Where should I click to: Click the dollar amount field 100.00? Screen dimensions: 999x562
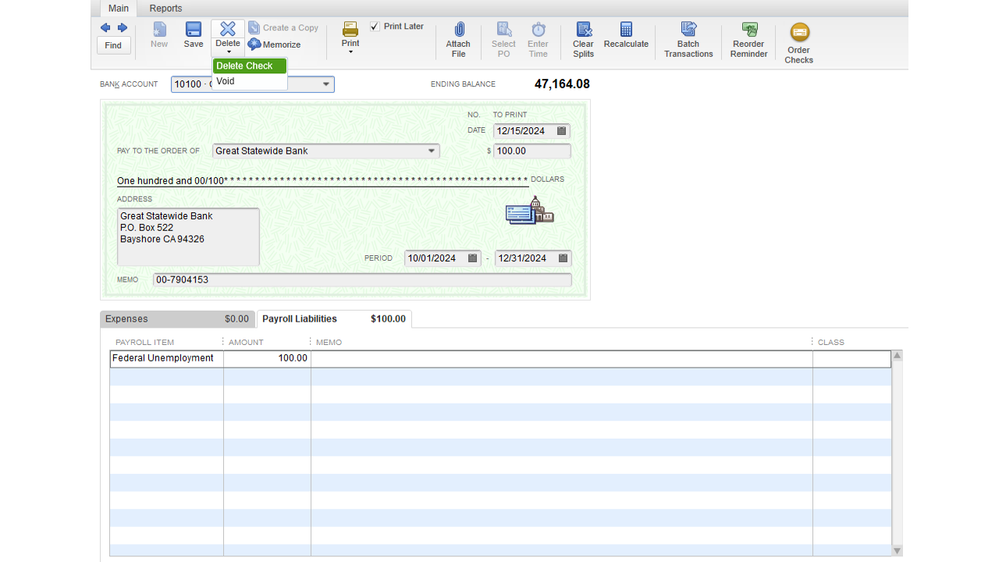[532, 151]
